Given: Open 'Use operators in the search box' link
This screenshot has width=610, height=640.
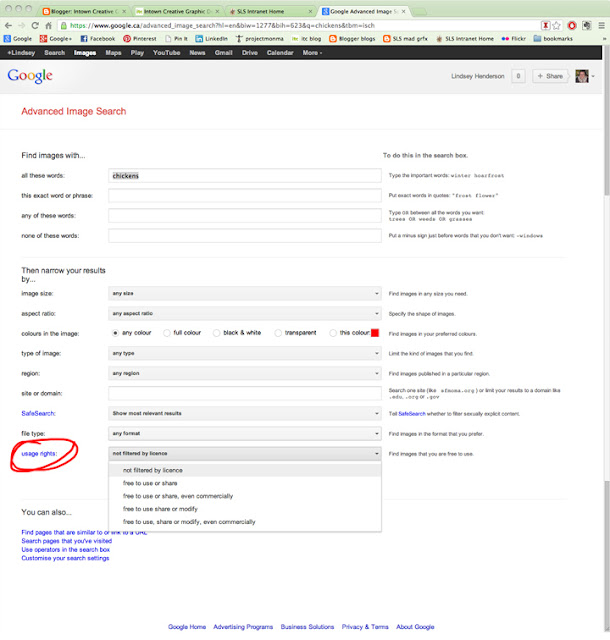Looking at the screenshot, I should tap(66, 549).
